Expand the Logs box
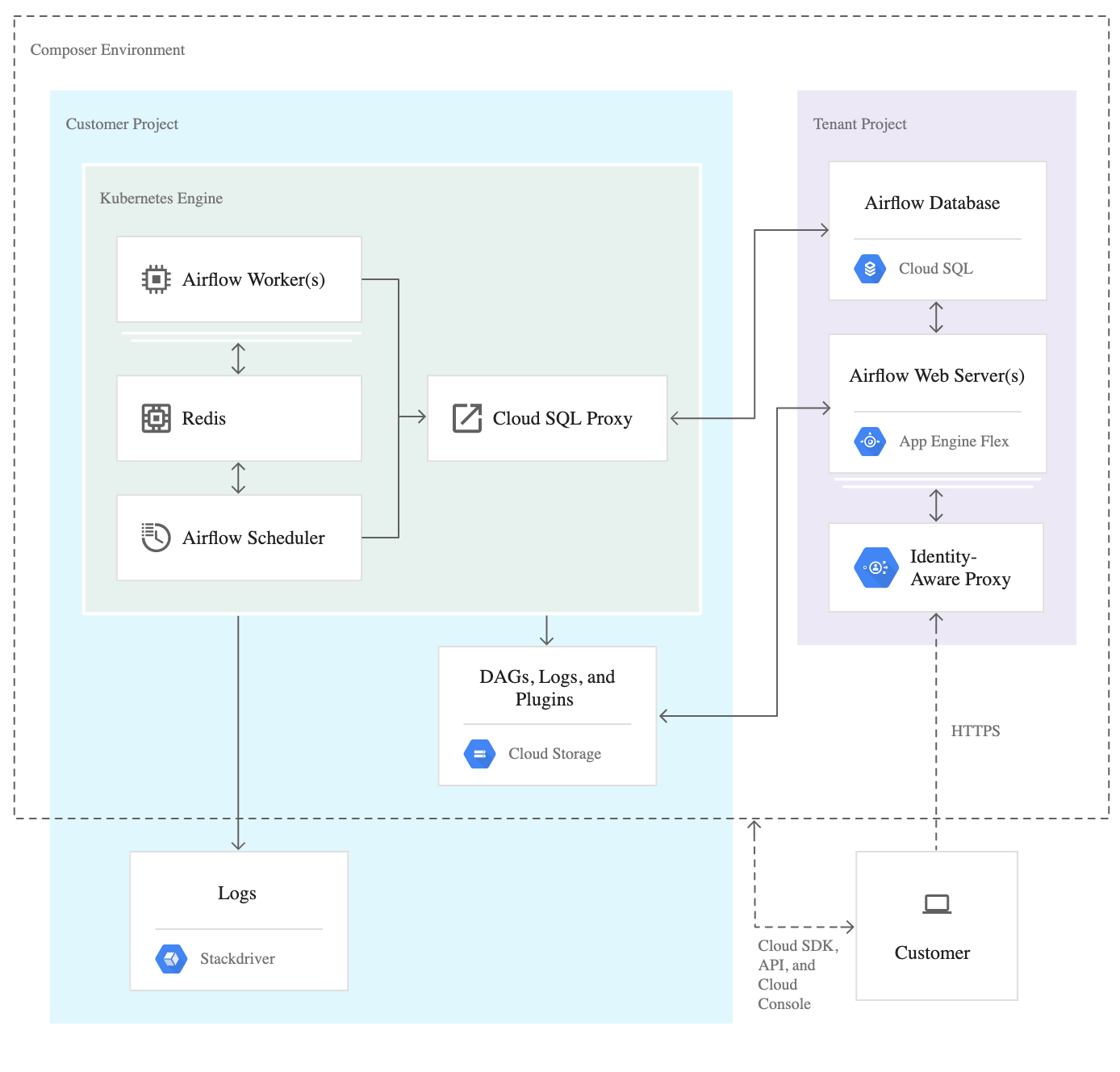 tap(237, 892)
